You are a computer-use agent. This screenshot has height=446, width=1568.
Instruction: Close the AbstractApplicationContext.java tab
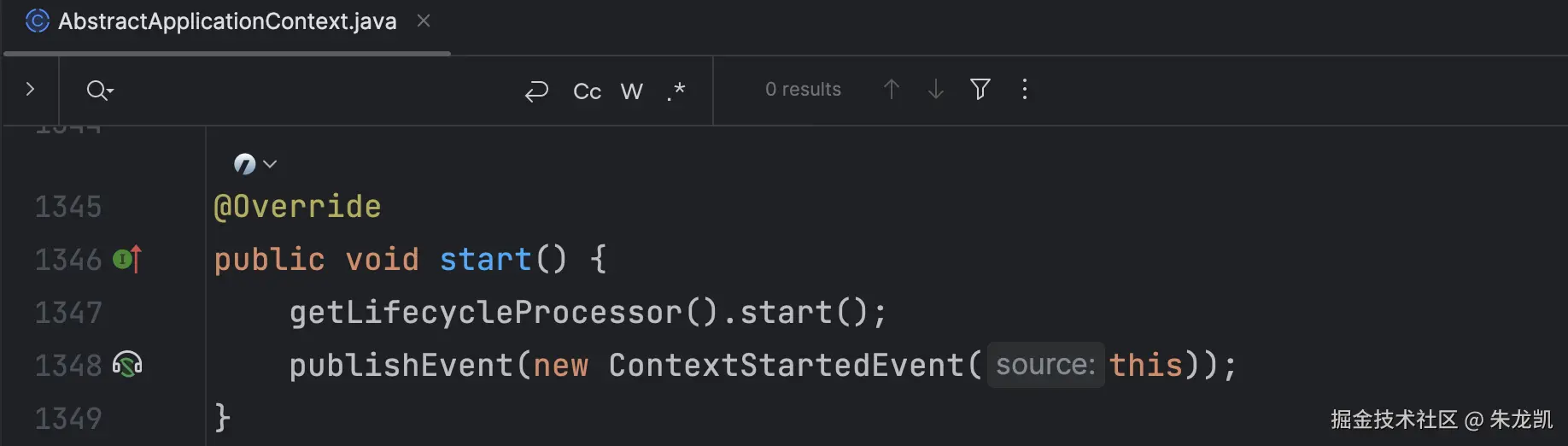pyautogui.click(x=424, y=21)
